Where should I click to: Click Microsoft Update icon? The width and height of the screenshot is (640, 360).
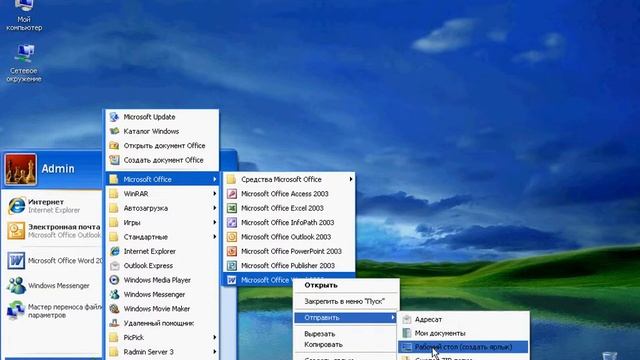point(114,117)
